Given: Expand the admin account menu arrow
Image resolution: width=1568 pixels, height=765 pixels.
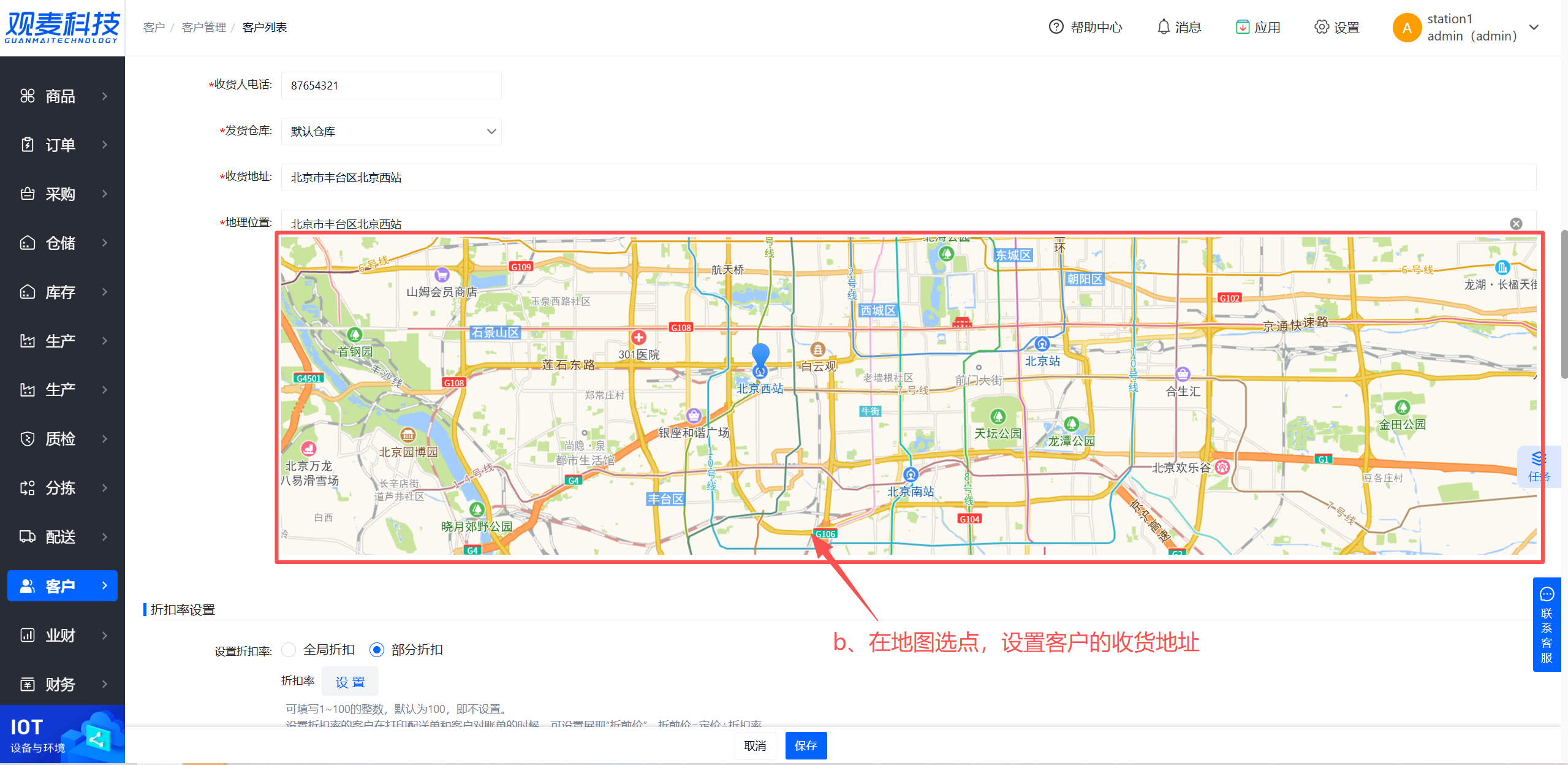Looking at the screenshot, I should 1534,28.
